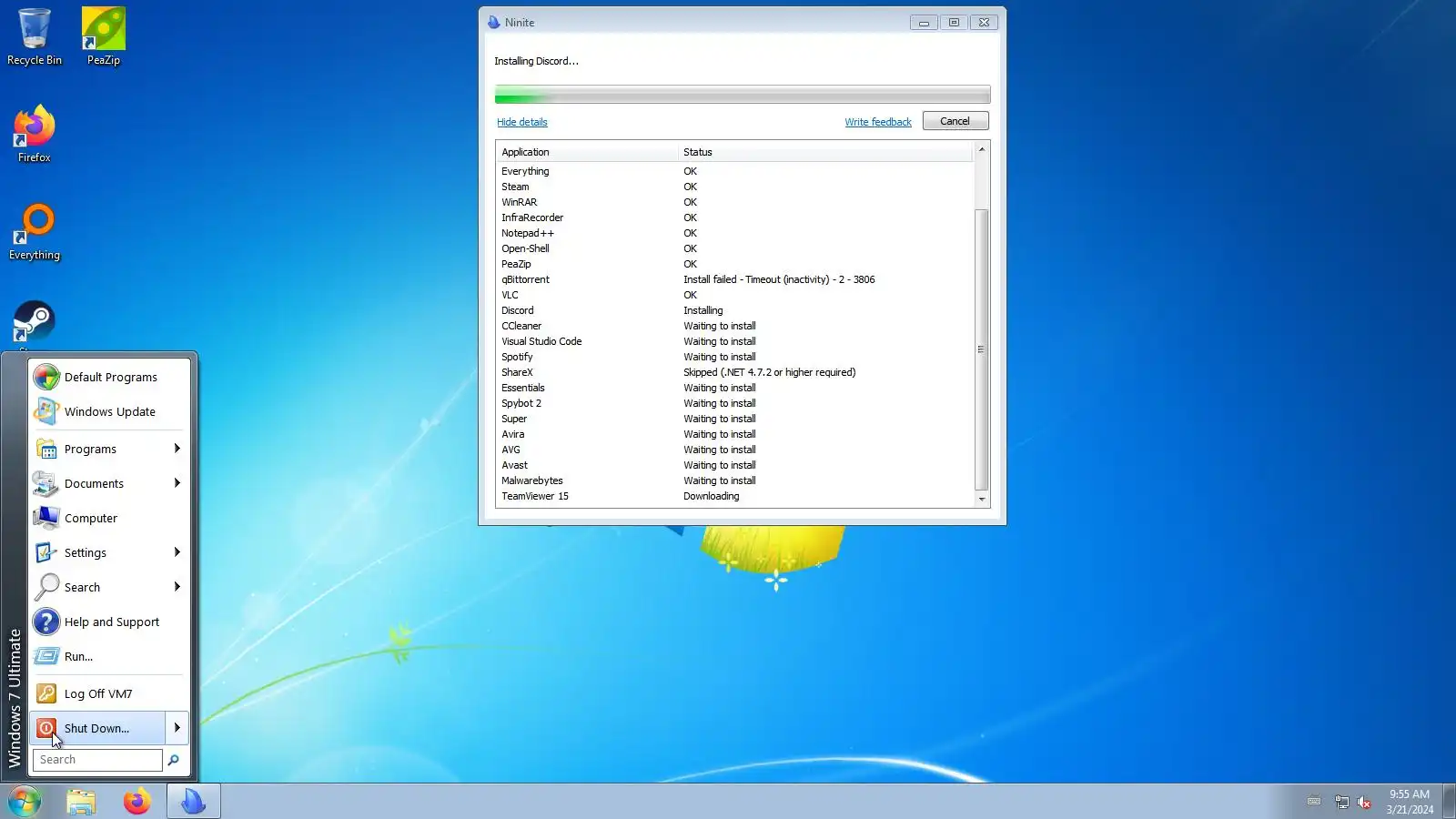Click the keyboard icon in system tray
Viewport: 1456px width, 819px height.
1314,802
